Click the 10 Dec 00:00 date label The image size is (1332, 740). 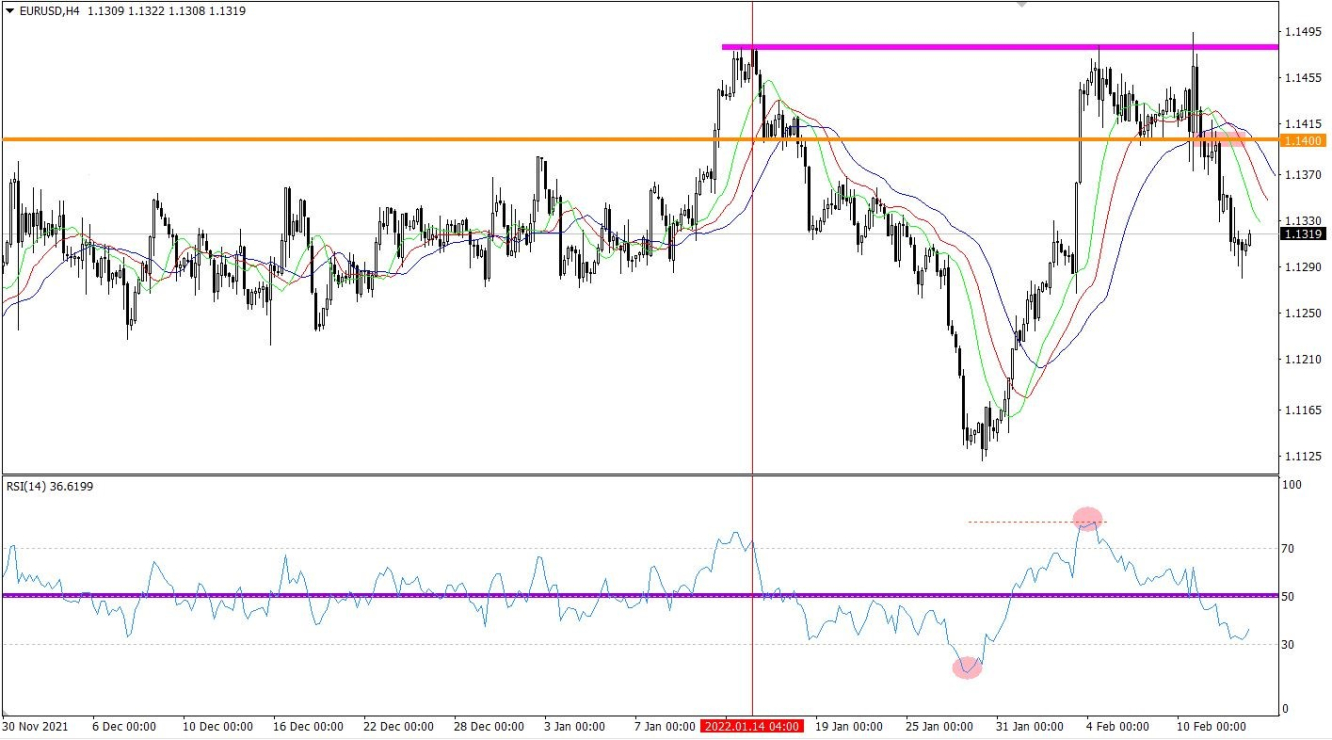(x=218, y=727)
